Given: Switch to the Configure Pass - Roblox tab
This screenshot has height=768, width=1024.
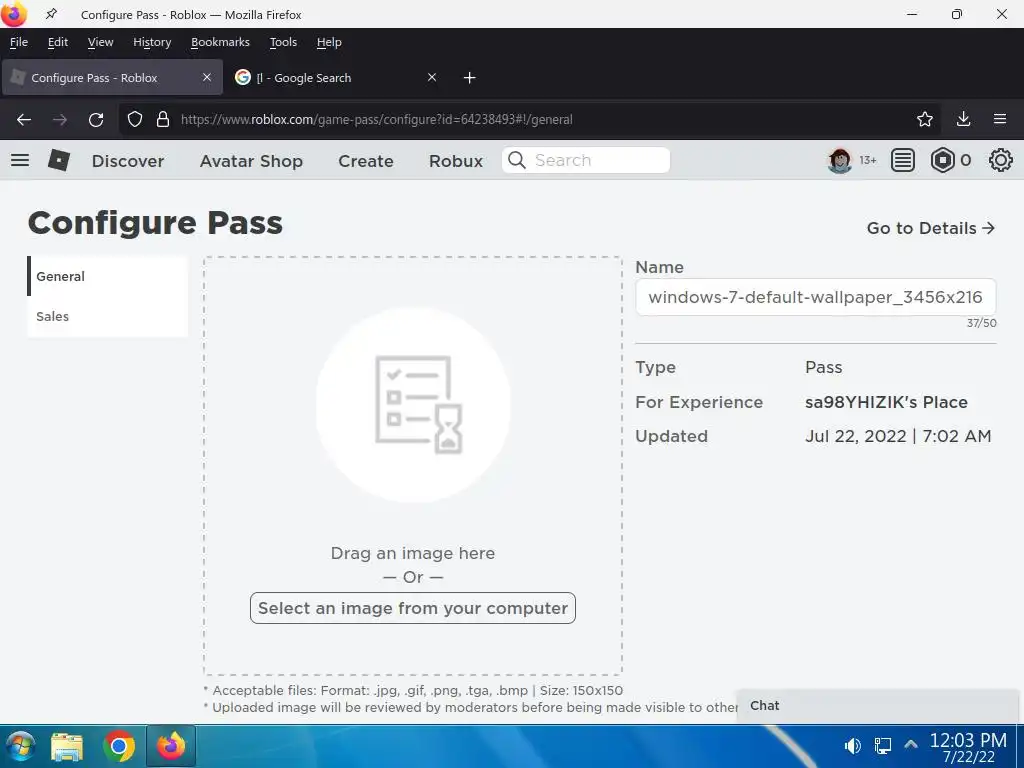Looking at the screenshot, I should 112,78.
